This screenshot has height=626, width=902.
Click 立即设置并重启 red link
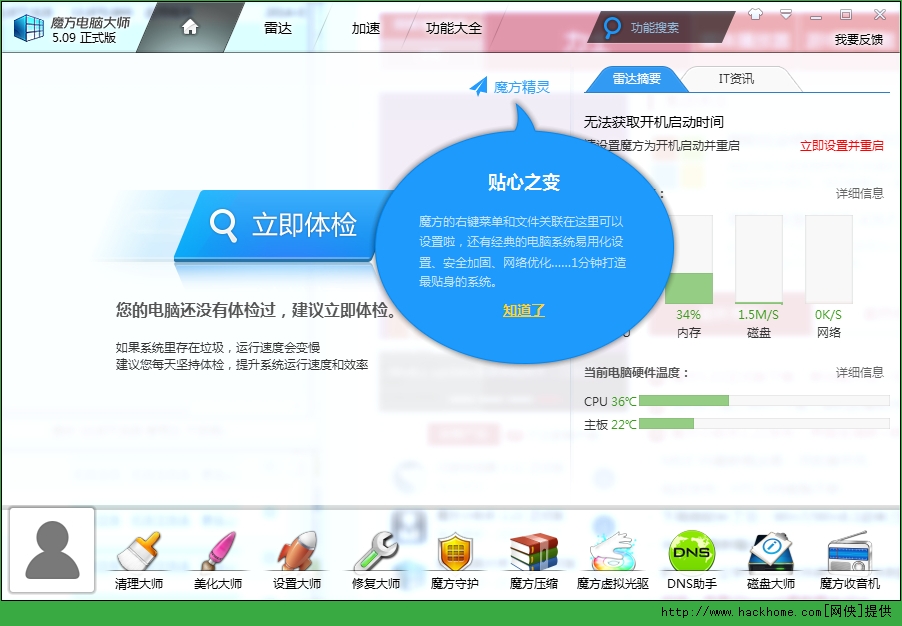click(842, 146)
